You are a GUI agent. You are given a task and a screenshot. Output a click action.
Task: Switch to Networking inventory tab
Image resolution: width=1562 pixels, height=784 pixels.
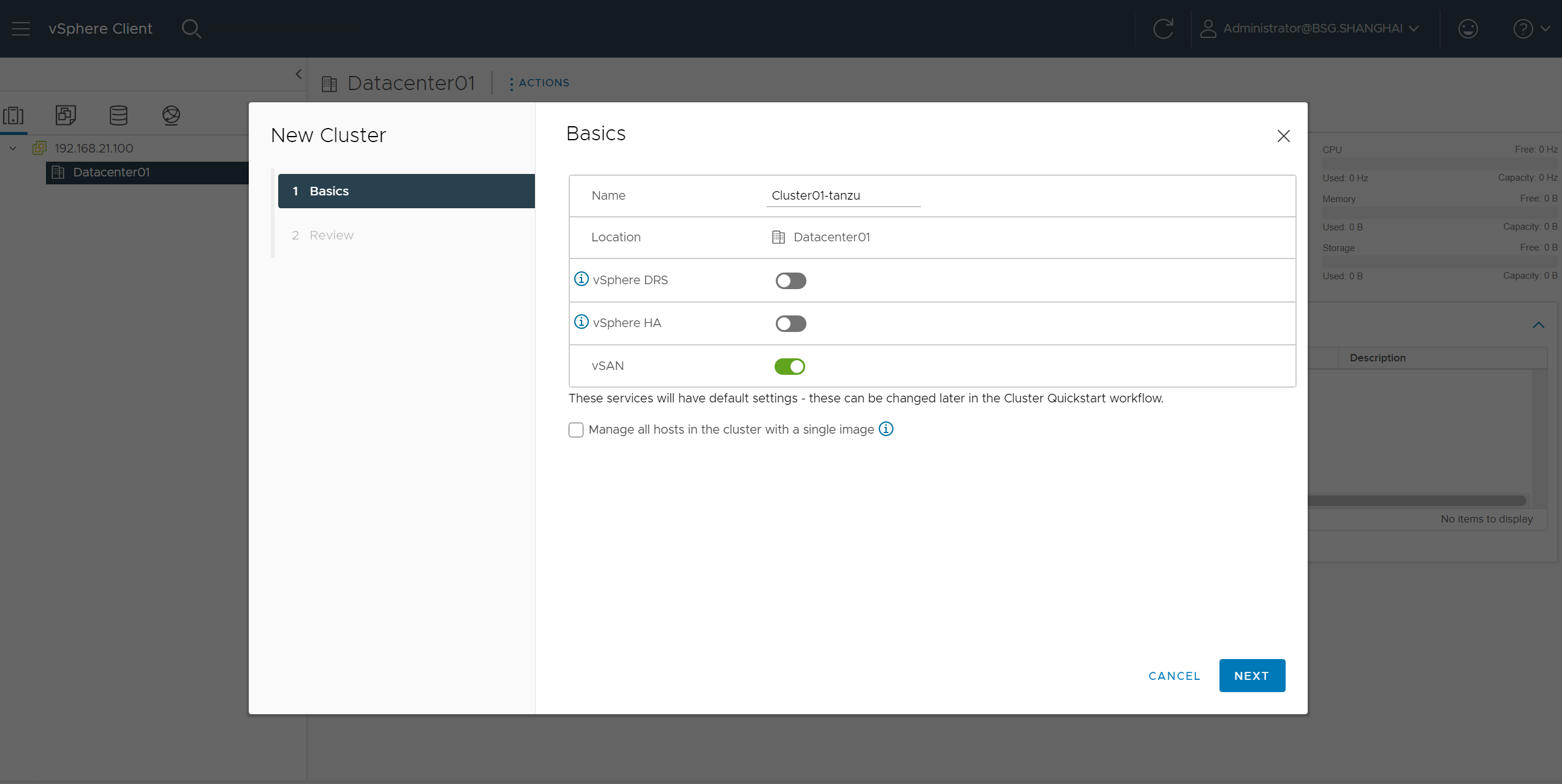pyautogui.click(x=171, y=115)
